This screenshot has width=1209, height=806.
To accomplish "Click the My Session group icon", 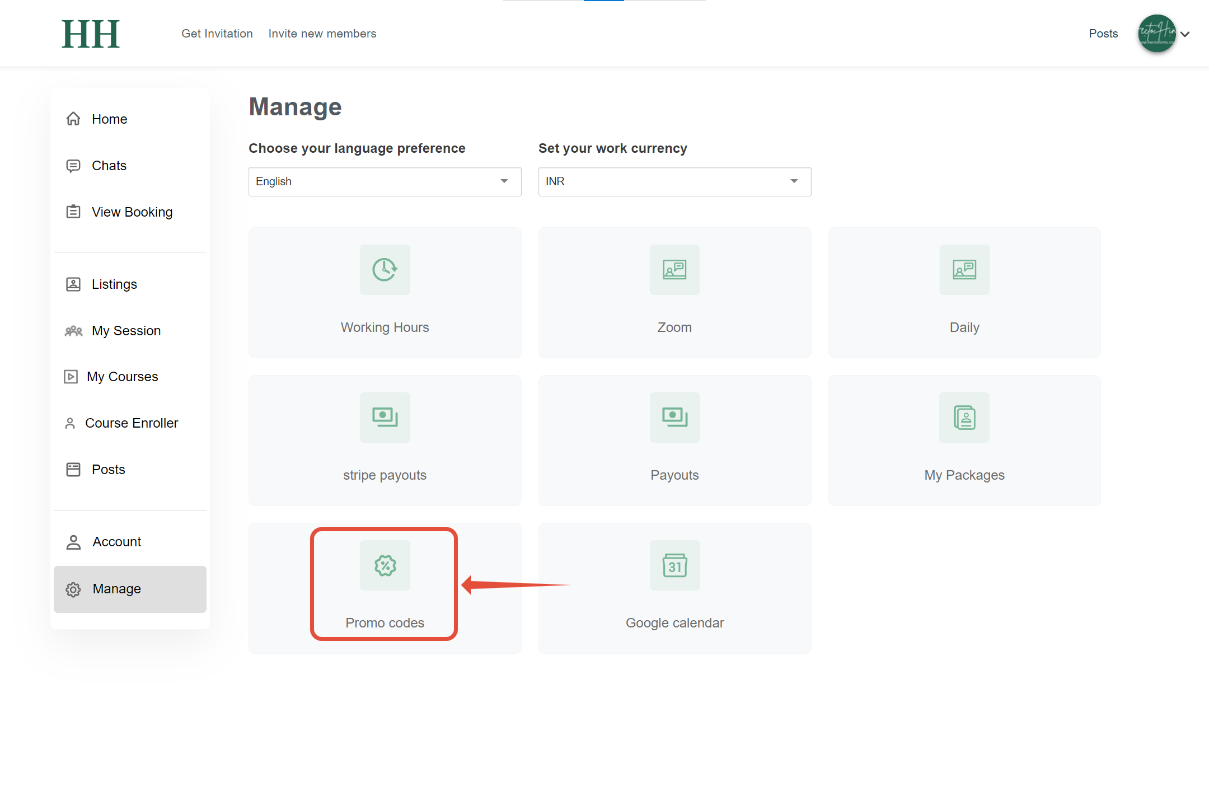I will click(x=73, y=331).
